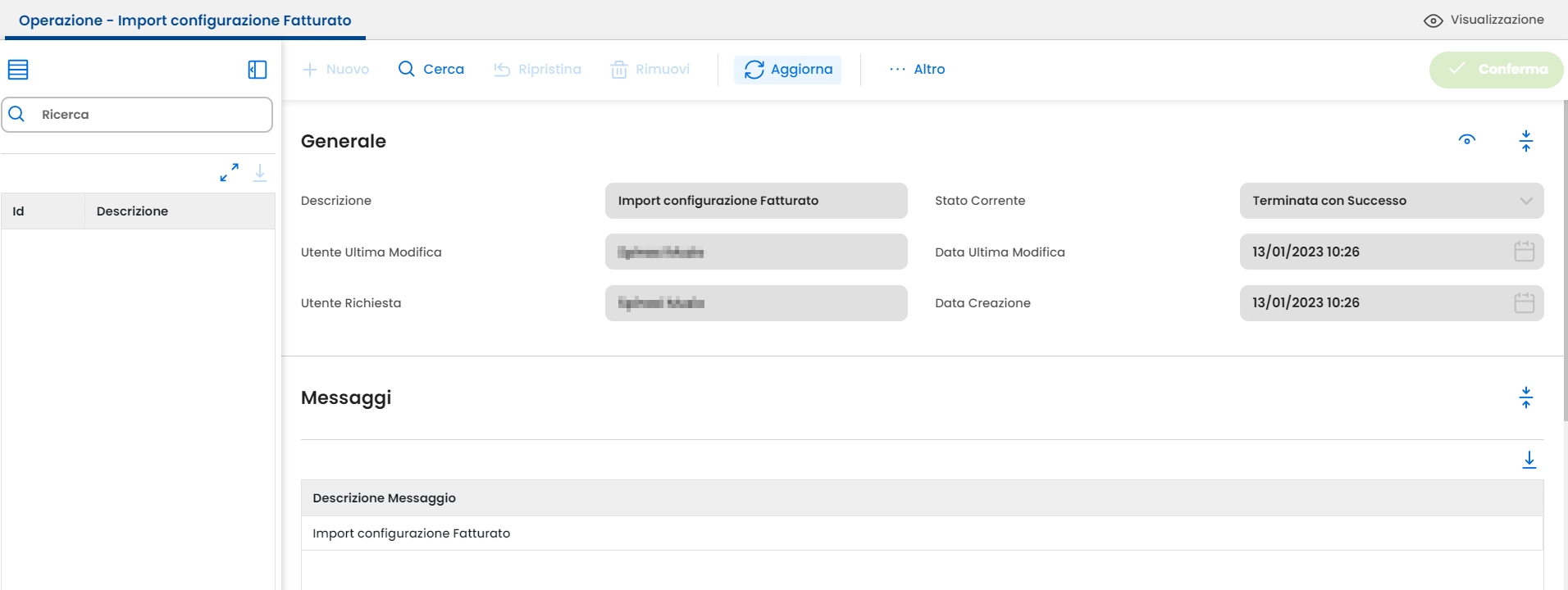The width and height of the screenshot is (1568, 590).
Task: Collapse the left sidebar panel icon
Action: pos(258,70)
